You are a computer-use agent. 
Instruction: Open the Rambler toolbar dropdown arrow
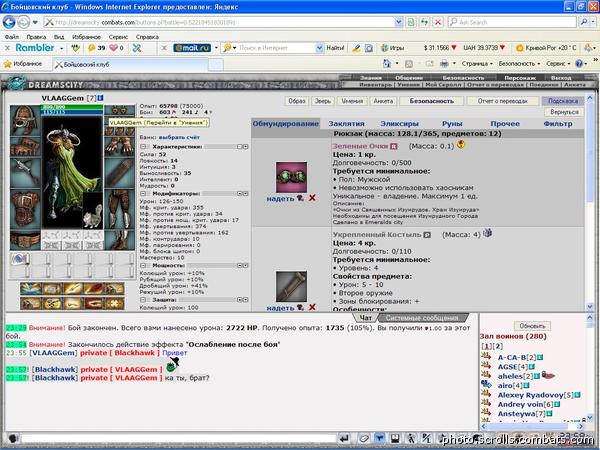[61, 48]
